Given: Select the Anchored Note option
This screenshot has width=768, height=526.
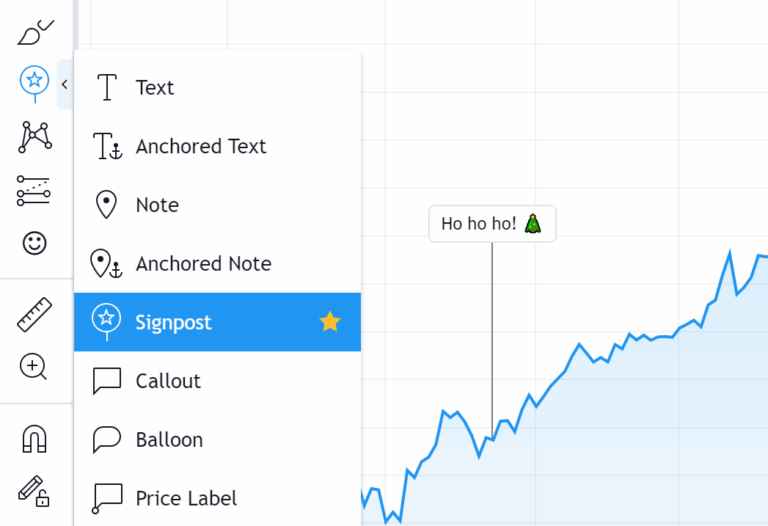Looking at the screenshot, I should (x=203, y=264).
